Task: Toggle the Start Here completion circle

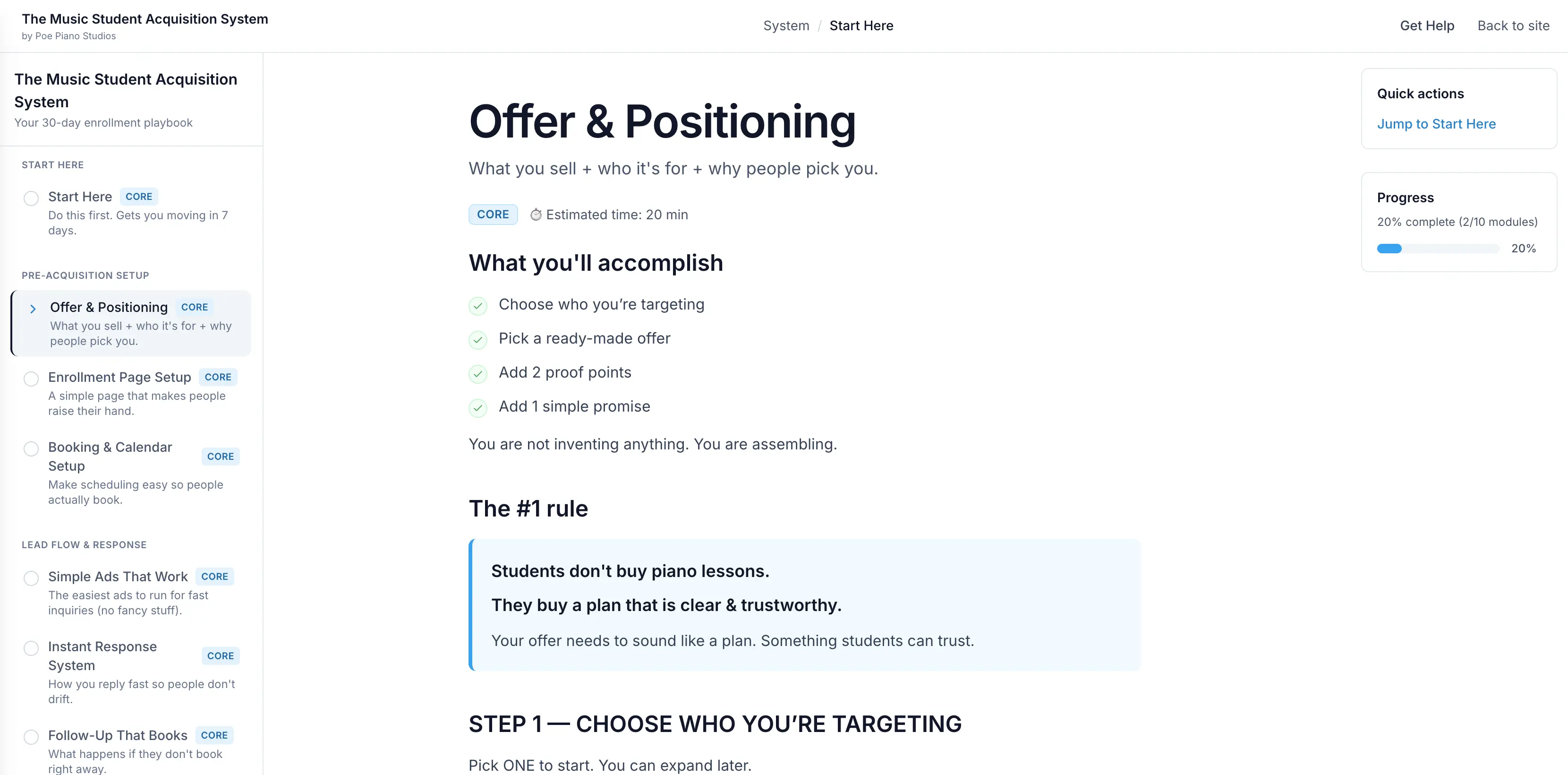Action: pyautogui.click(x=31, y=198)
